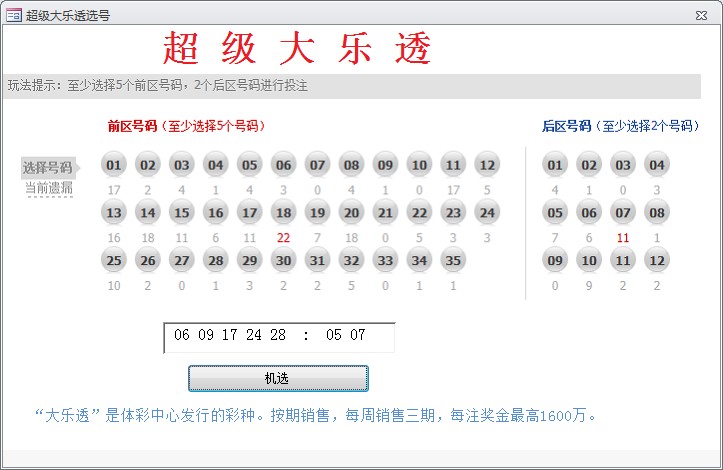Select front zone ball 12

487,164
